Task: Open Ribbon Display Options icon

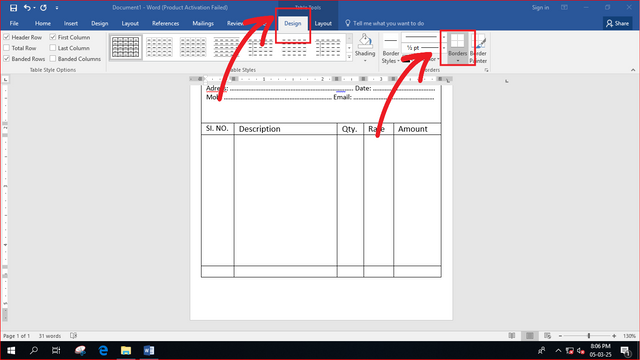Action: click(x=564, y=7)
